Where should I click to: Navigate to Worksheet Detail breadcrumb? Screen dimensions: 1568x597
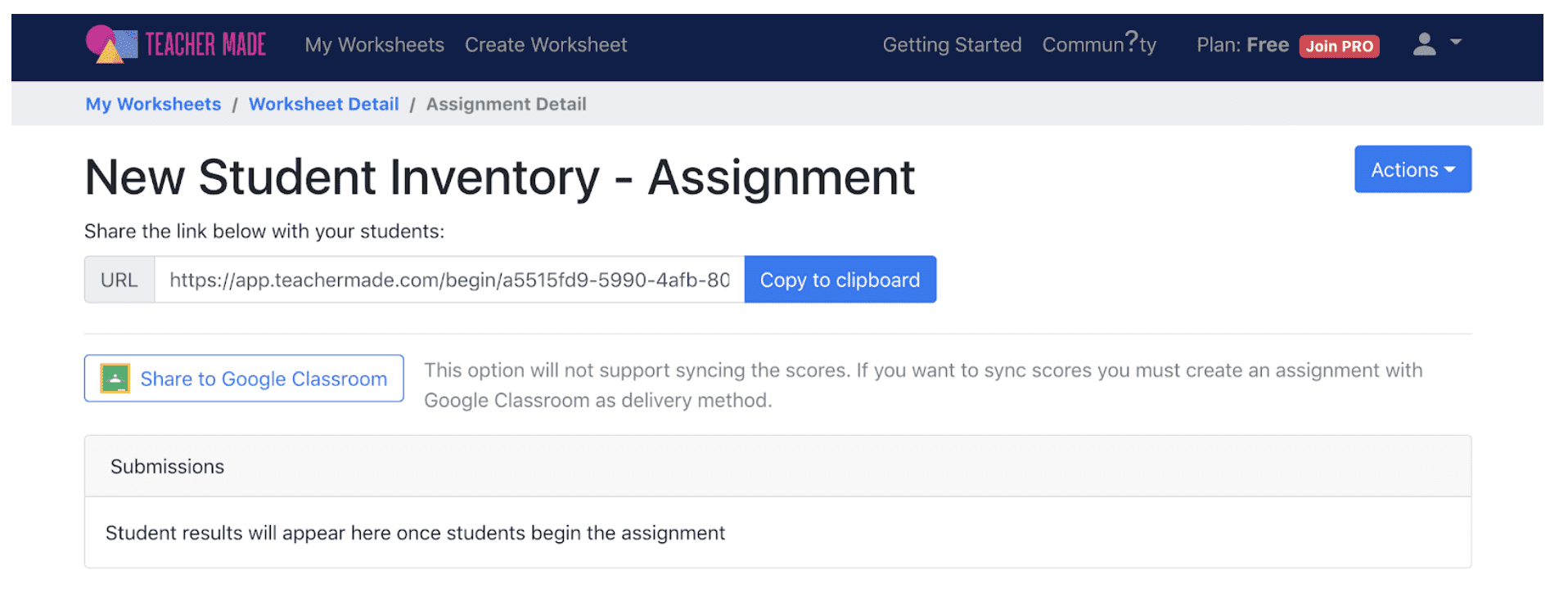pyautogui.click(x=323, y=104)
